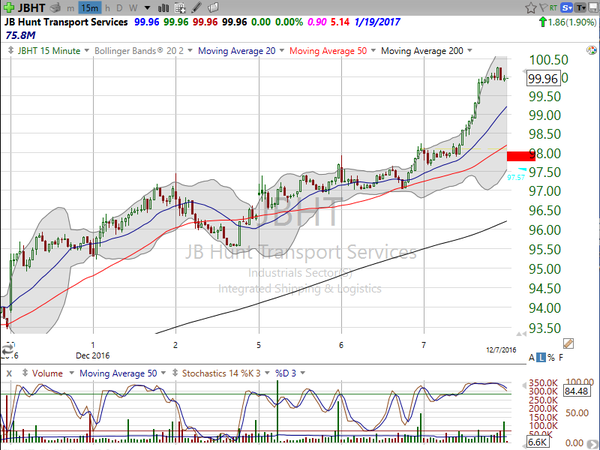Viewport: 600px width, 450px height.
Task: Click the 1.86(1.90%) change text
Action: [572, 22]
